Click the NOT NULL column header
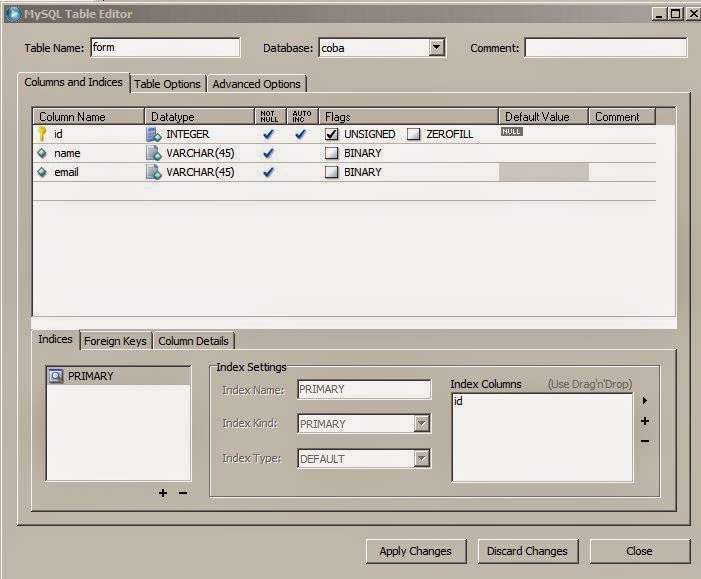The width and height of the screenshot is (701, 579). tap(270, 117)
